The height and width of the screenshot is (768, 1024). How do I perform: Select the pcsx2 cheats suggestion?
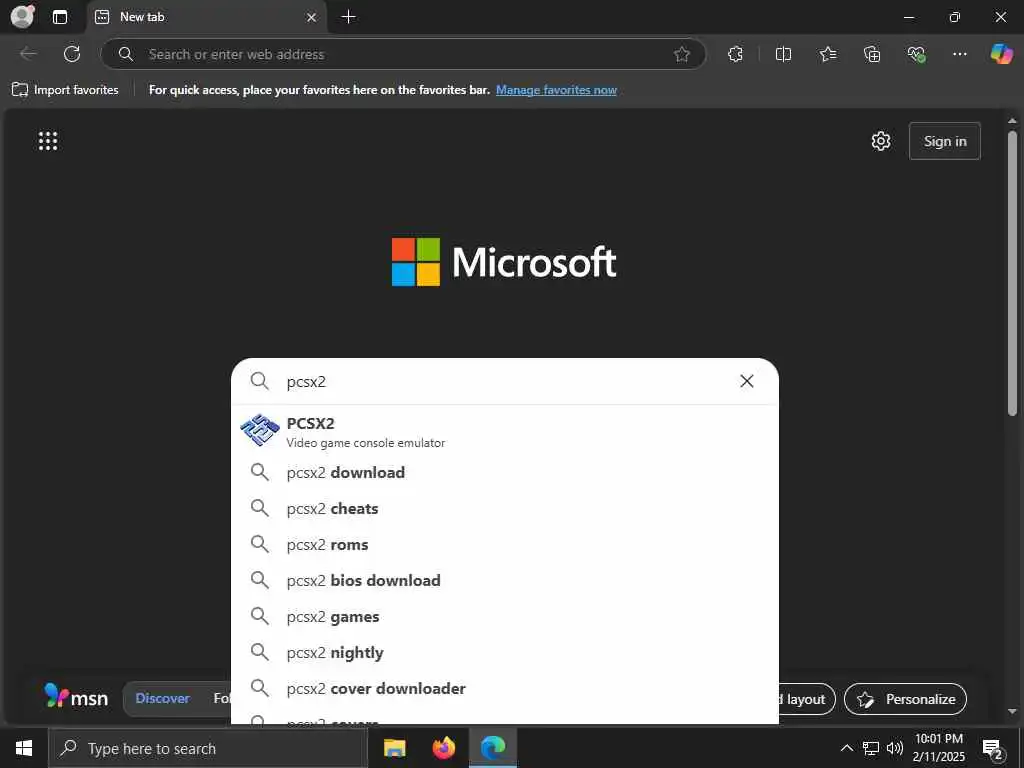tap(505, 508)
